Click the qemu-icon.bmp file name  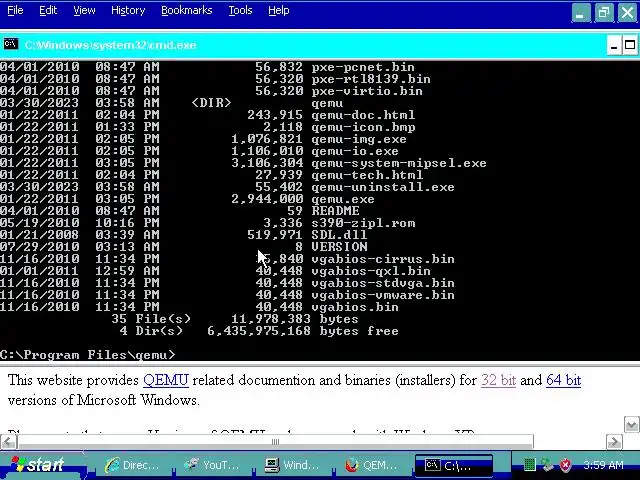pos(363,127)
